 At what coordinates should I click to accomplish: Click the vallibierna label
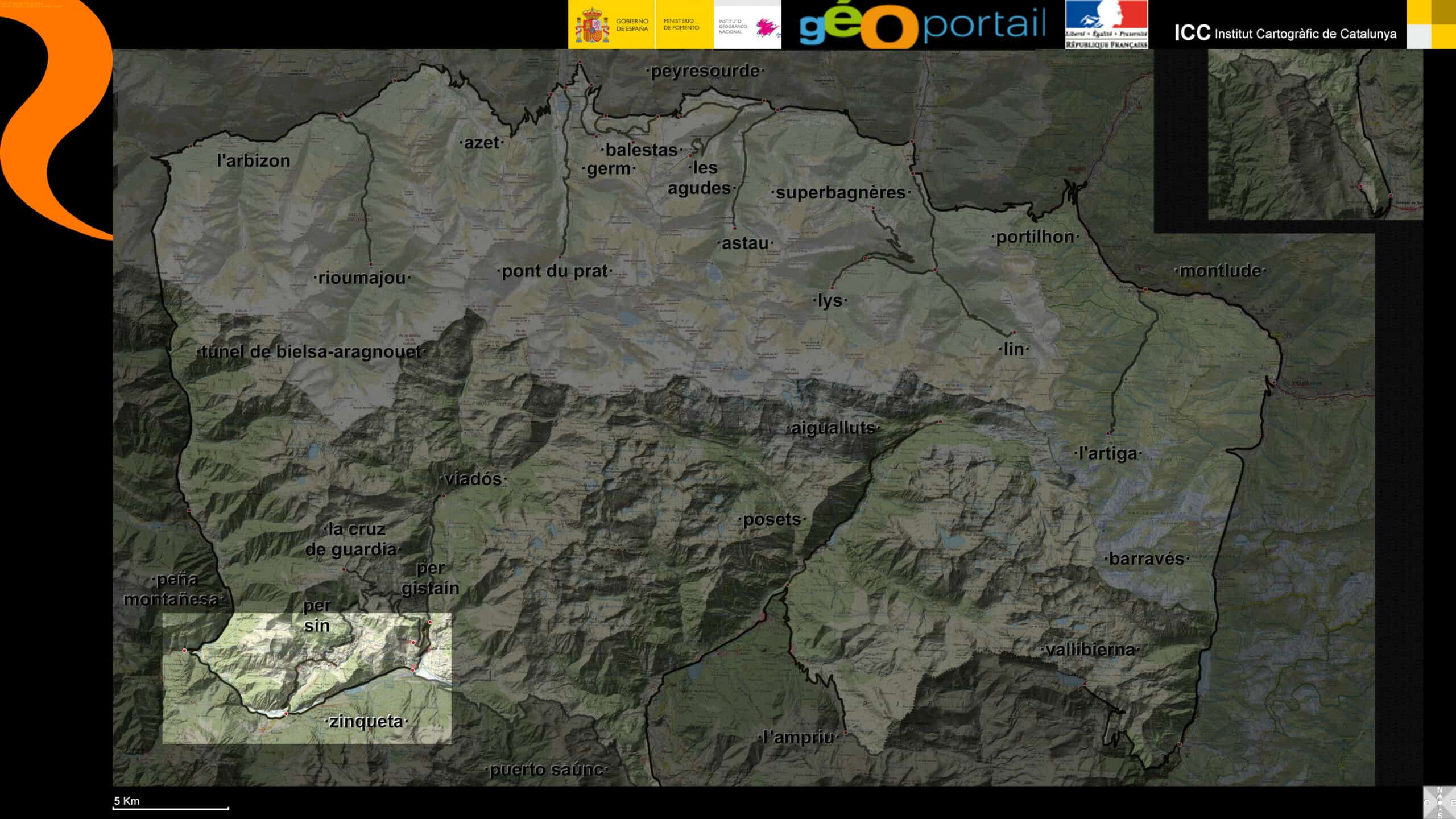coord(1090,650)
